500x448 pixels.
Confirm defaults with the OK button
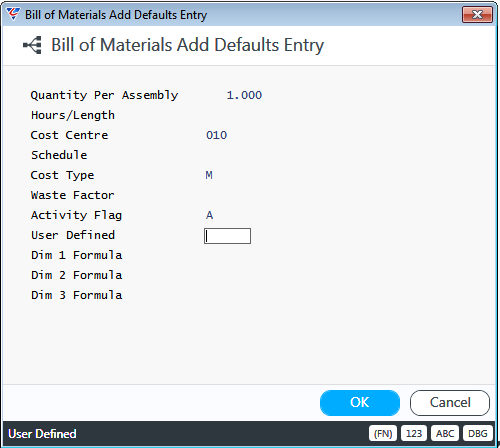360,403
